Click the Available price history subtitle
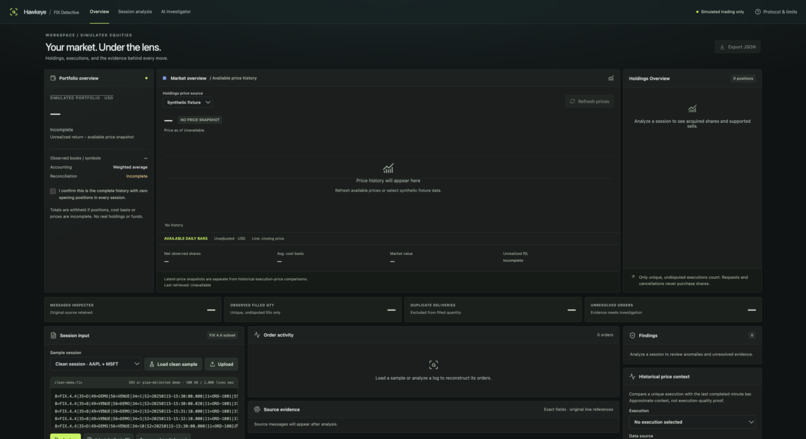Image resolution: width=806 pixels, height=439 pixels. pyautogui.click(x=234, y=78)
